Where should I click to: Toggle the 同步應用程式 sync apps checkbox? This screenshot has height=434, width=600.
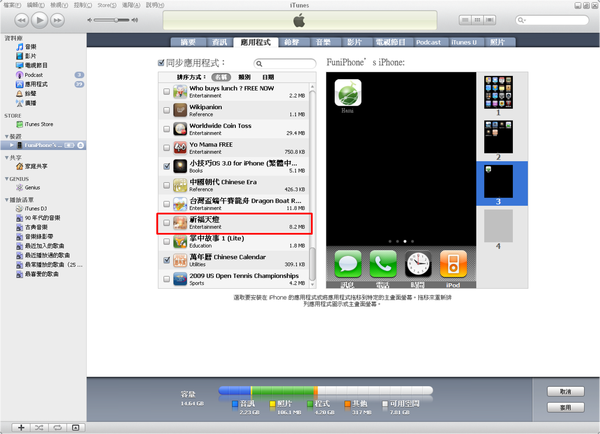point(161,63)
